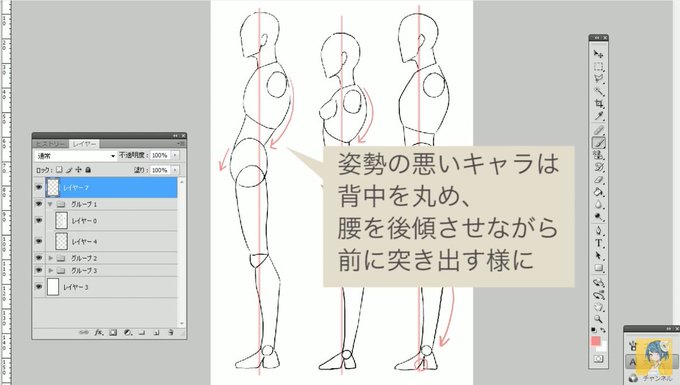
Task: Open the 不透明度 opacity slider arrow
Action: pyautogui.click(x=175, y=155)
